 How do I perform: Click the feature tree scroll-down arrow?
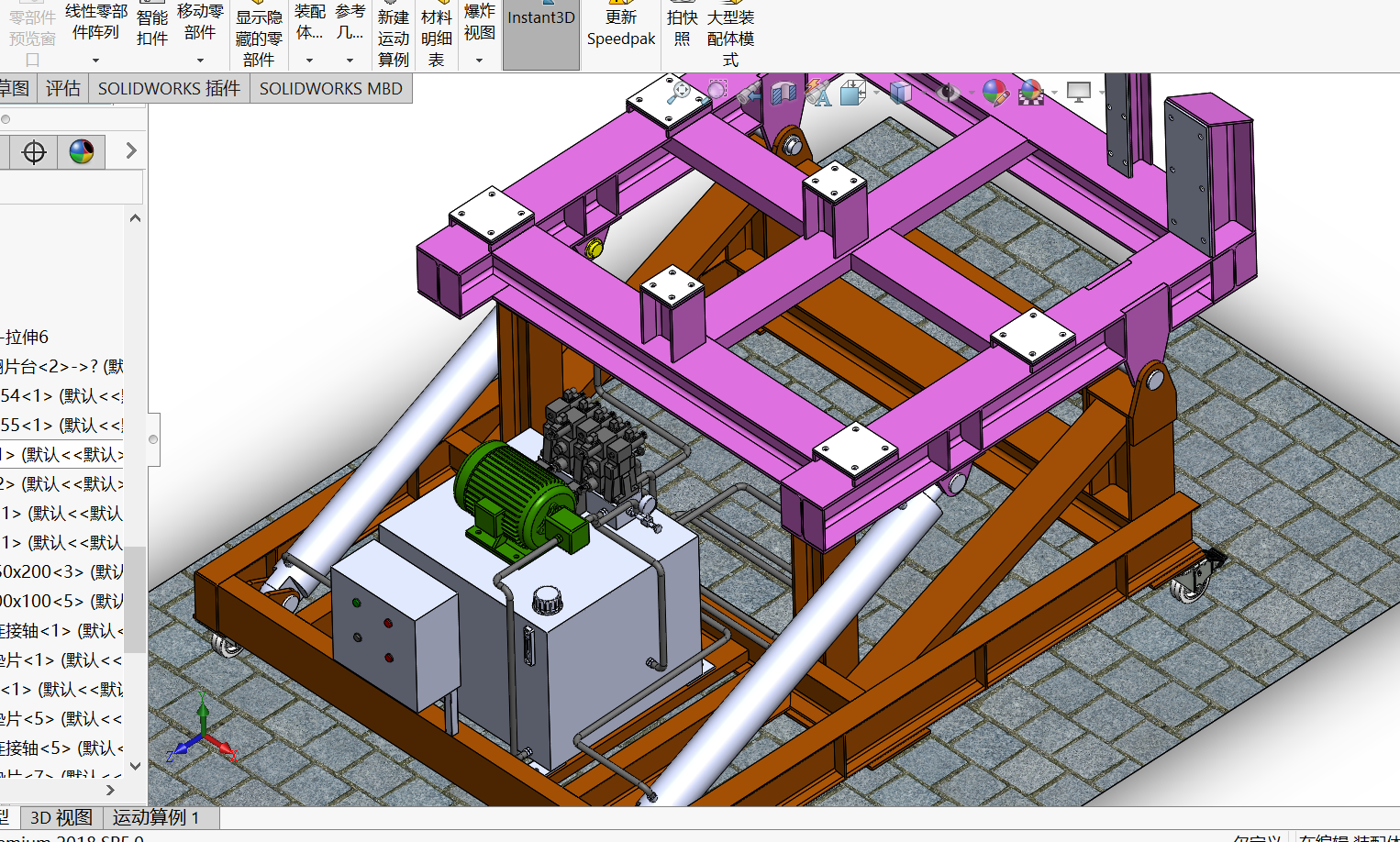click(x=136, y=766)
